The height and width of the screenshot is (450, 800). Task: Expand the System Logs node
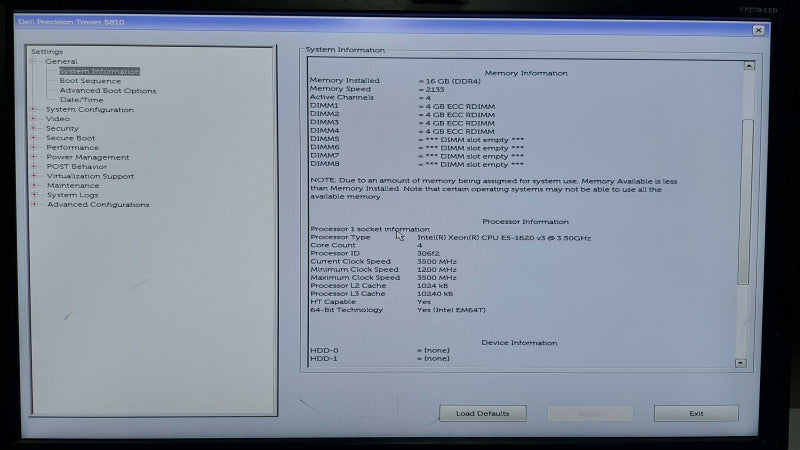[x=34, y=194]
